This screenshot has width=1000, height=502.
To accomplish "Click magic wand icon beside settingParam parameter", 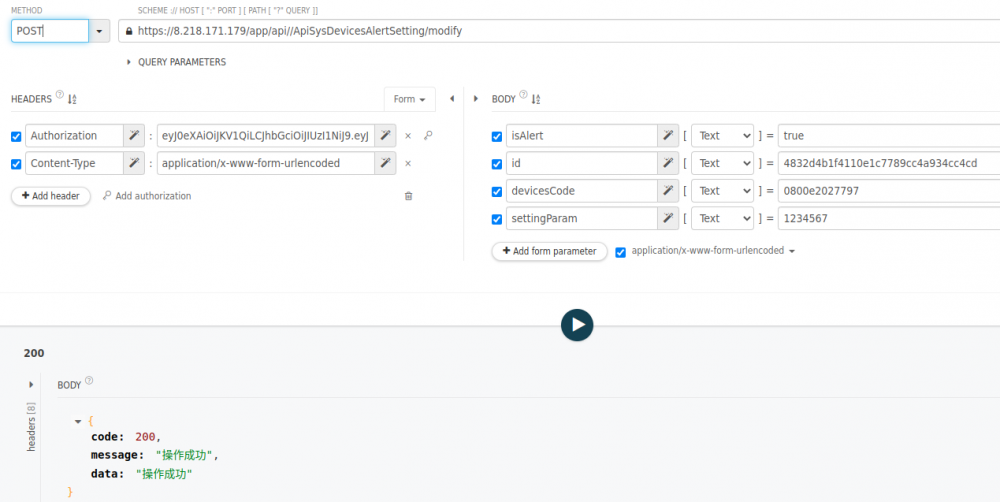I will (667, 218).
